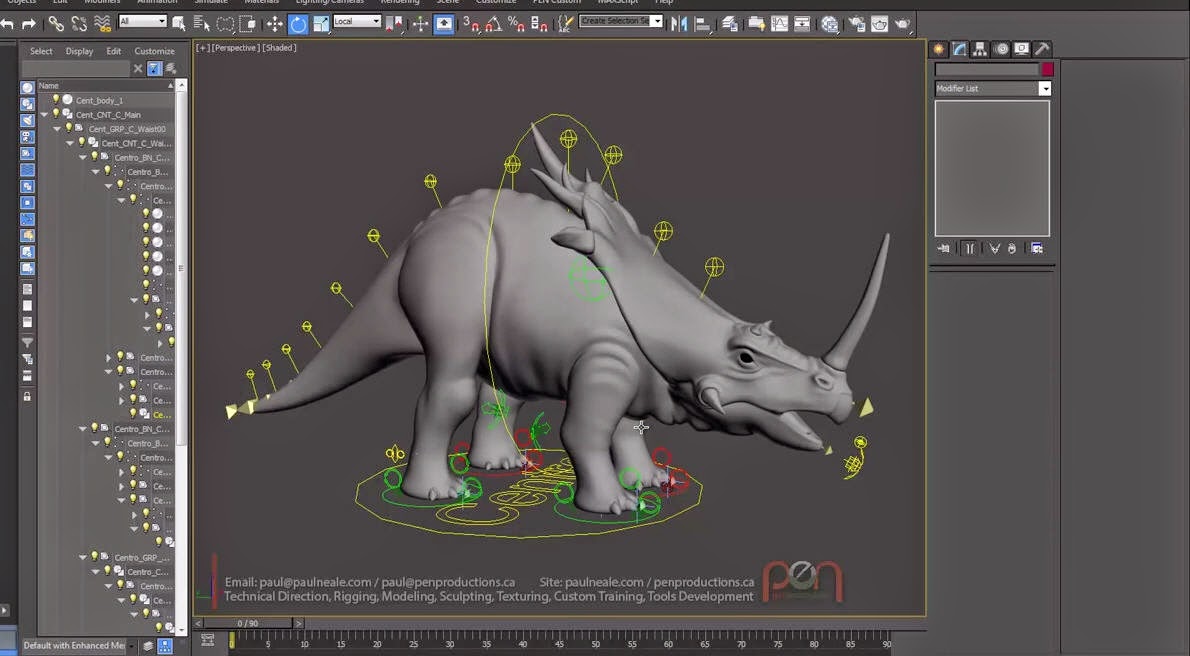Select Cent_body_1 in the scene tree
The height and width of the screenshot is (656, 1190).
tap(99, 100)
